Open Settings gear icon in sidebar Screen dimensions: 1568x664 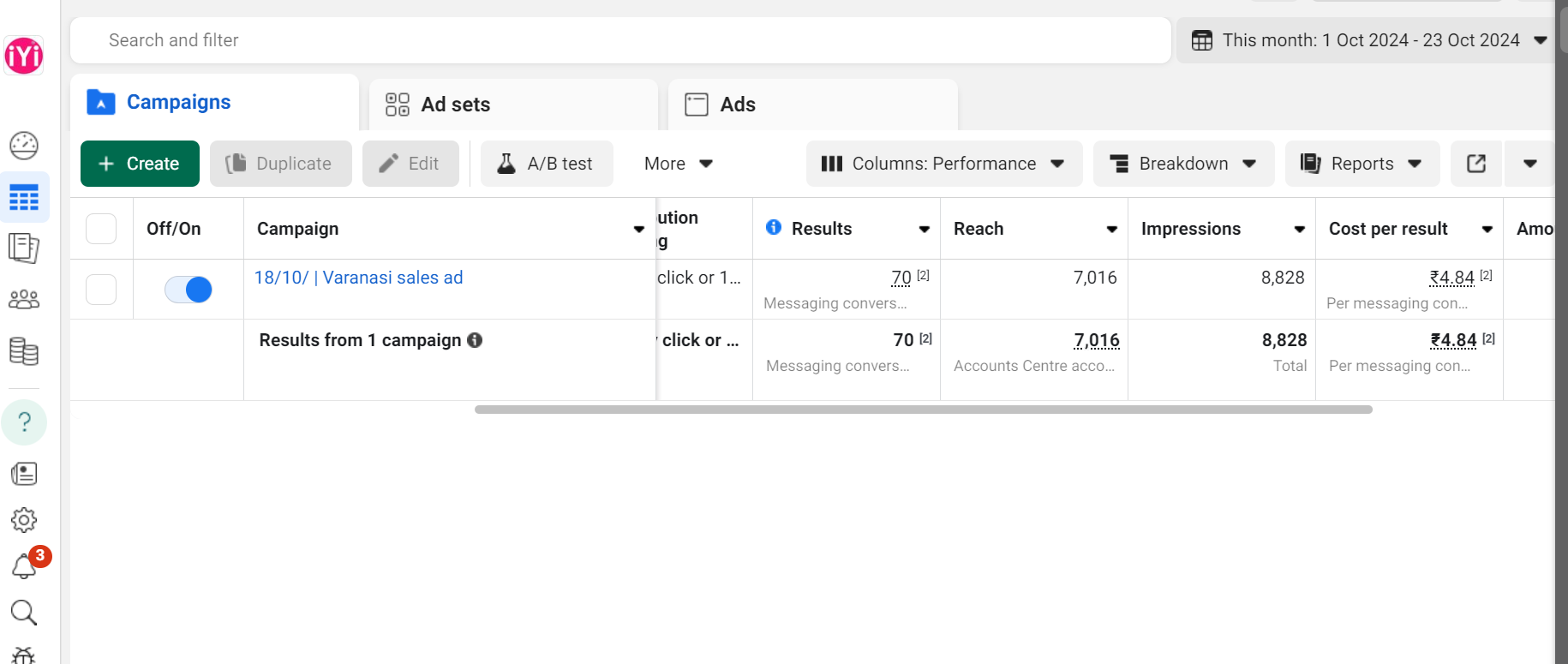click(x=24, y=520)
